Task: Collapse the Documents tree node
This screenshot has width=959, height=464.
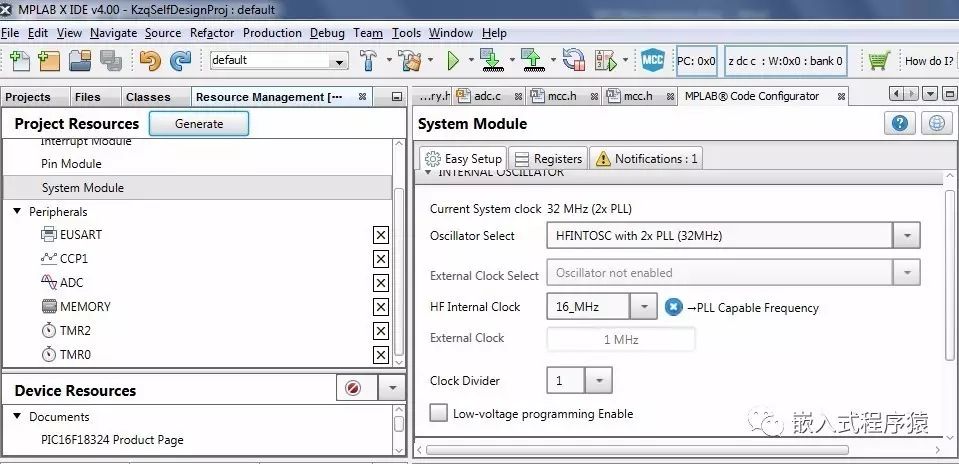Action: point(17,416)
